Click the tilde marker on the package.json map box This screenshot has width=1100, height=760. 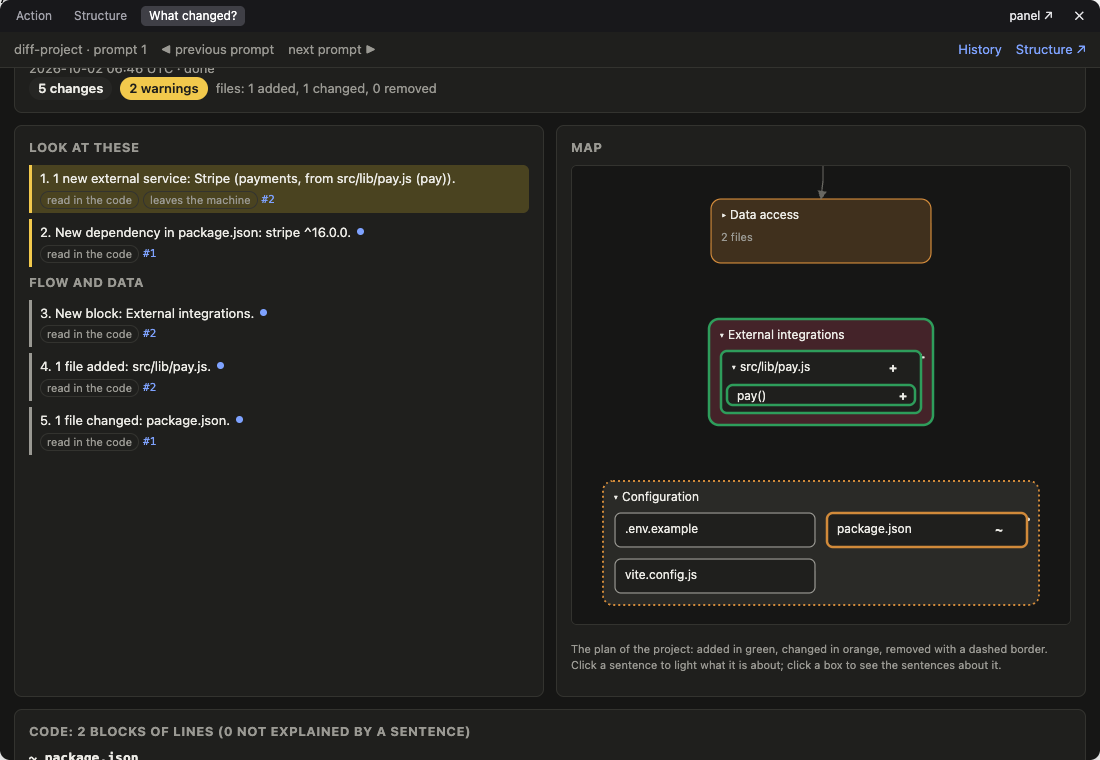click(x=999, y=530)
